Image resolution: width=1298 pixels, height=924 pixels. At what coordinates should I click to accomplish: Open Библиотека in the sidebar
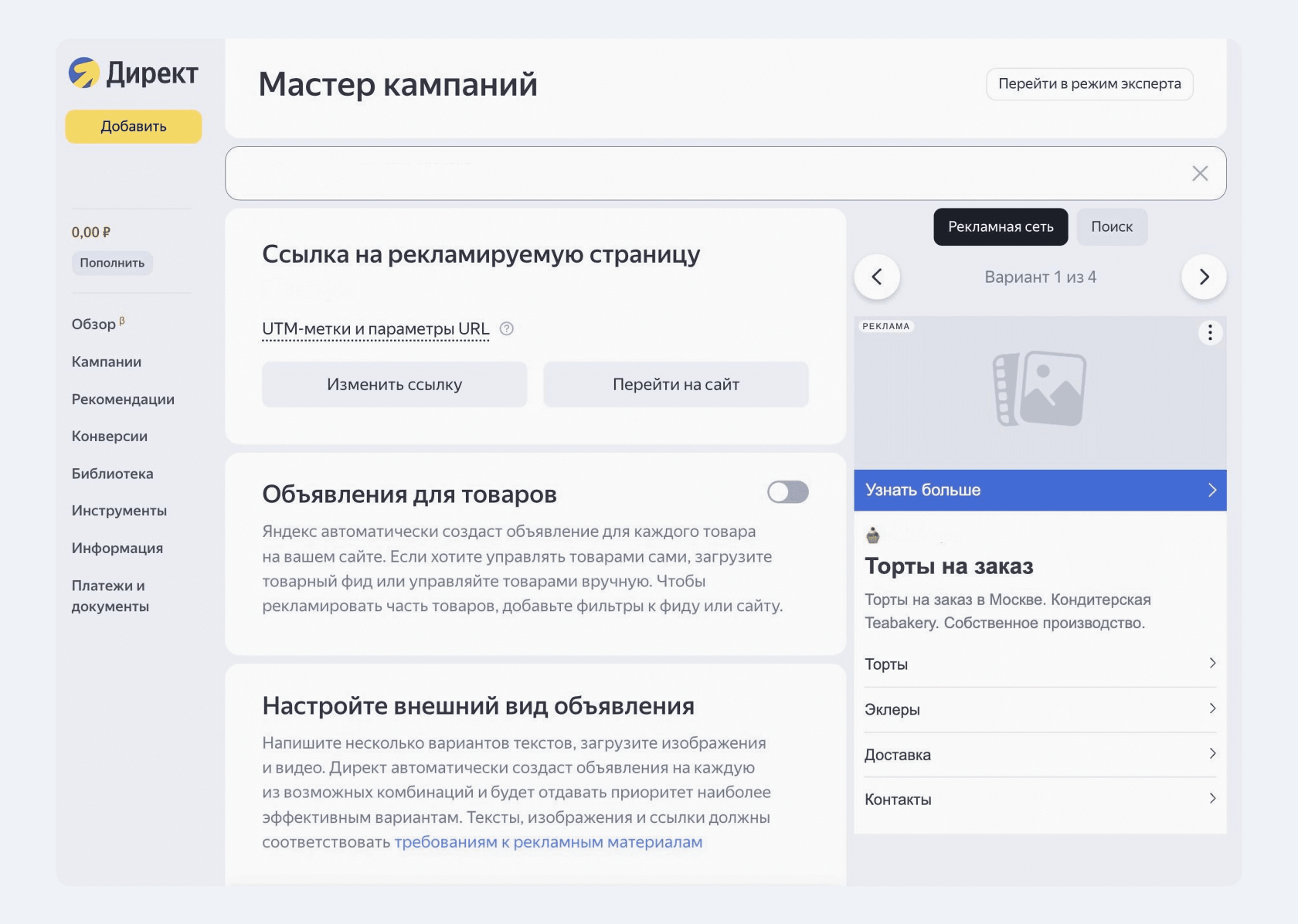pos(113,474)
